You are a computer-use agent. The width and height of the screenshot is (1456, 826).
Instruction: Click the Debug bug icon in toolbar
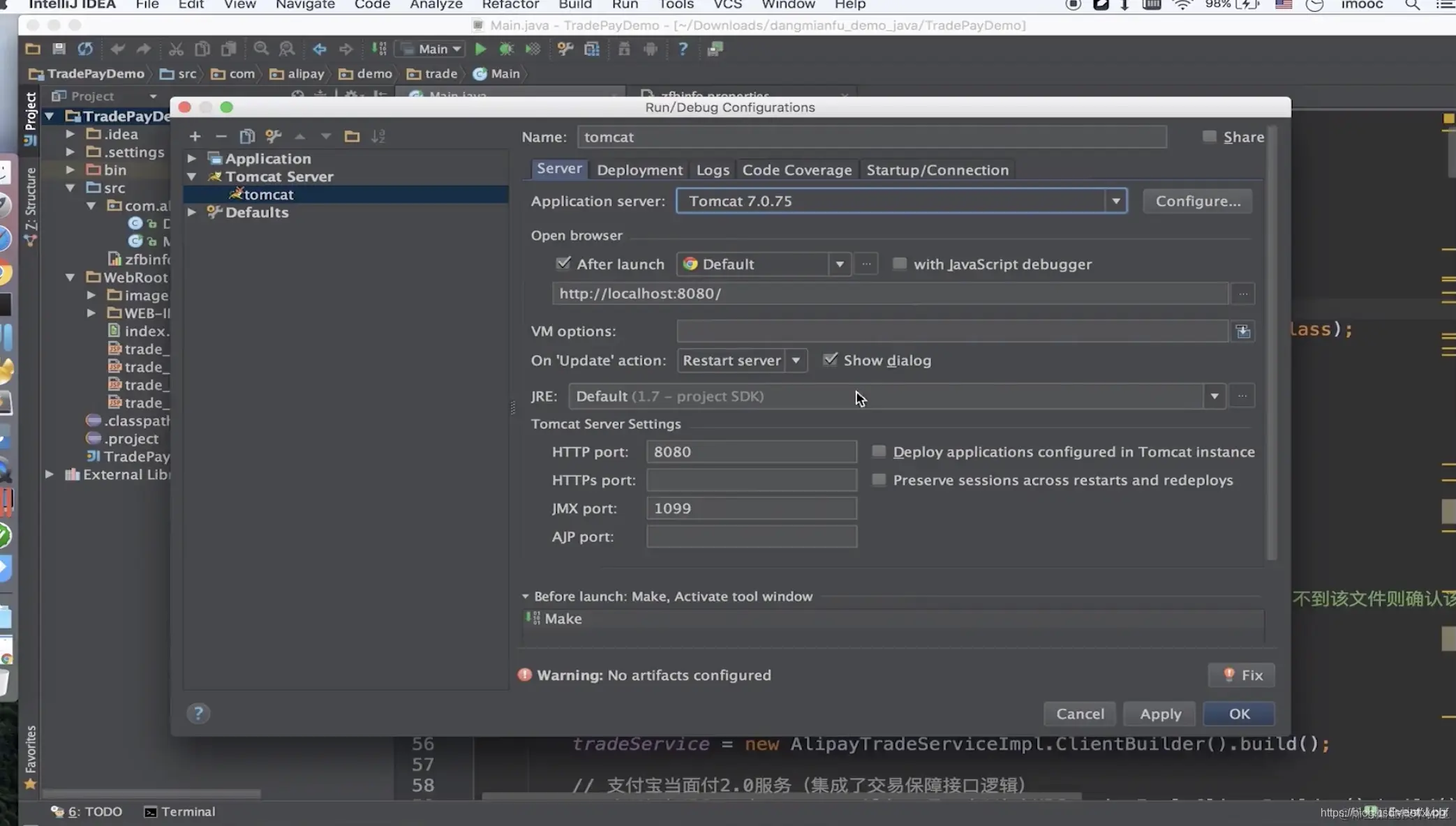pos(506,49)
